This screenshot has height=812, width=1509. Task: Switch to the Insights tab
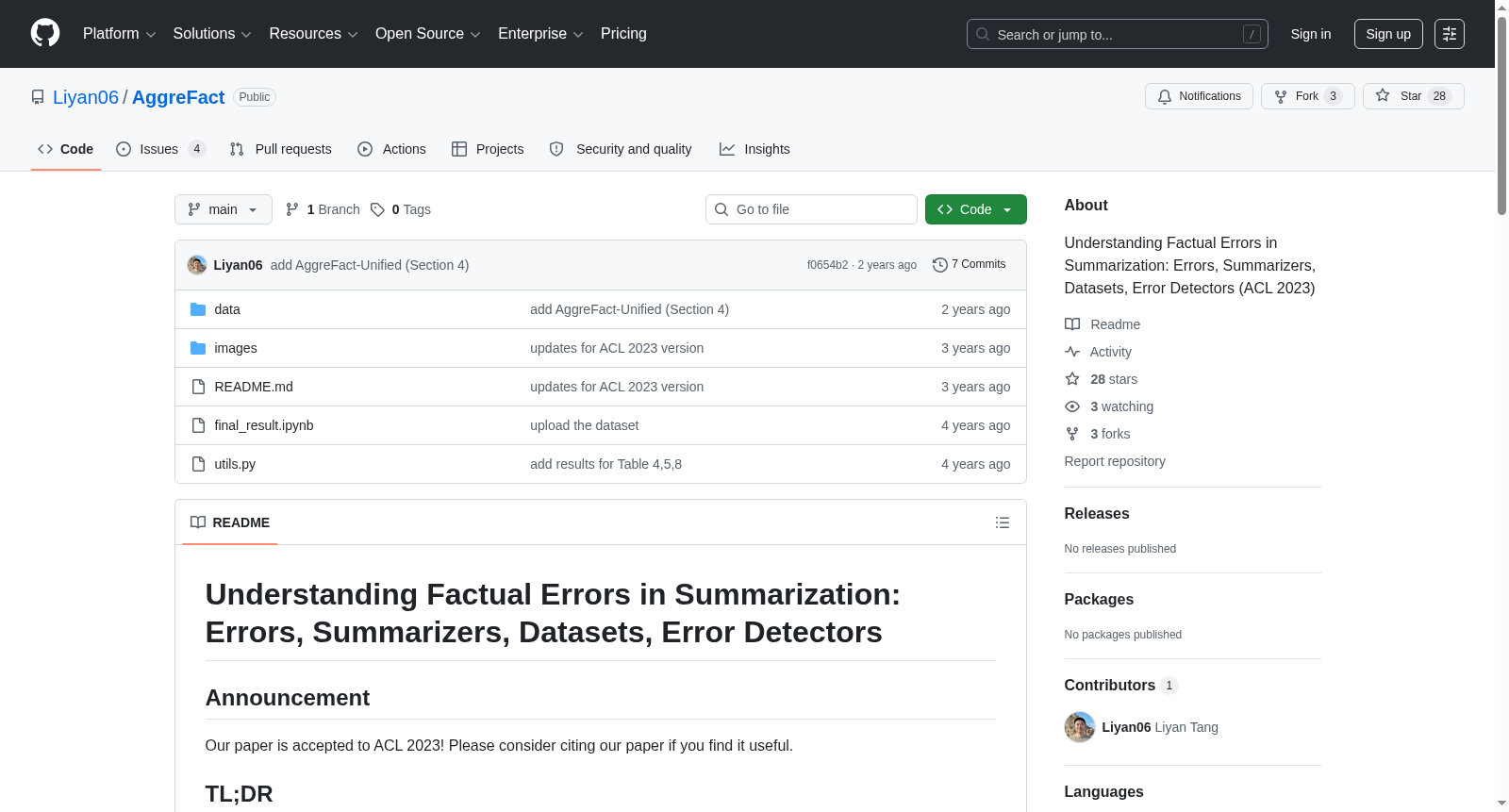tap(754, 149)
